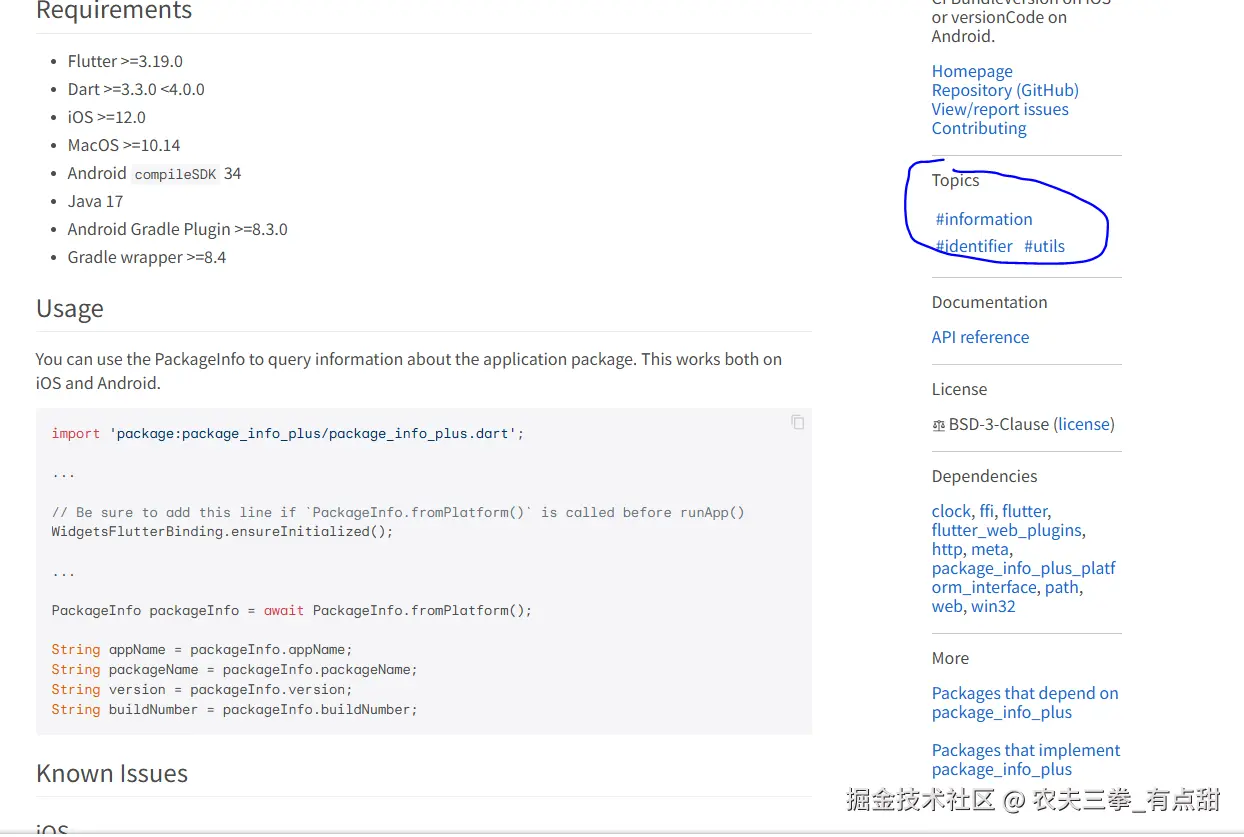Open the web dependency
1244x837 pixels.
pos(947,606)
